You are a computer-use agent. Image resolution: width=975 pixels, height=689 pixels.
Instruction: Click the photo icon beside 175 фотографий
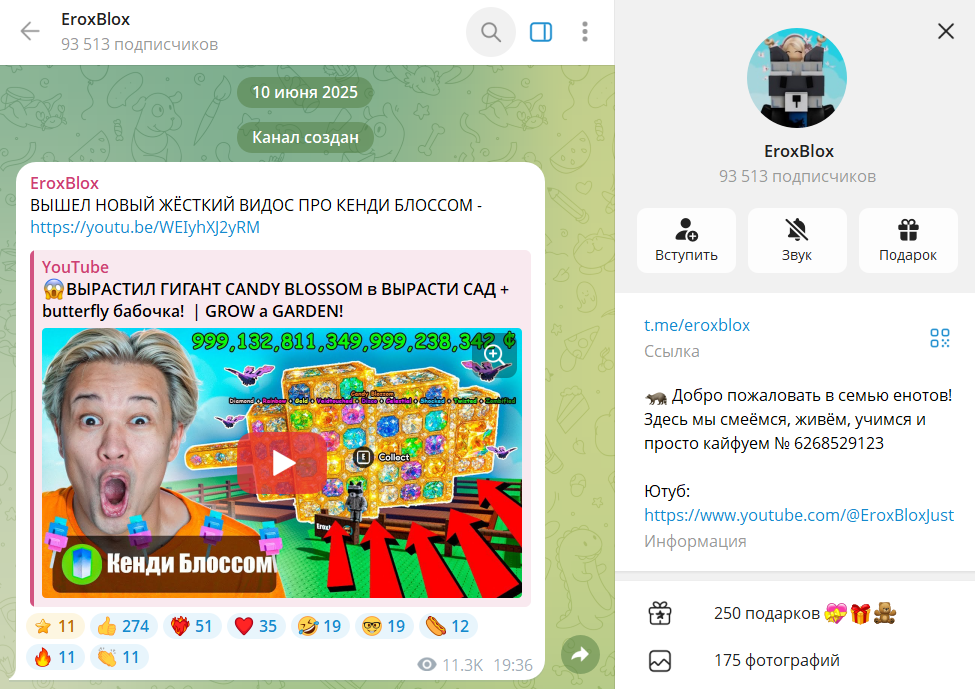(660, 660)
